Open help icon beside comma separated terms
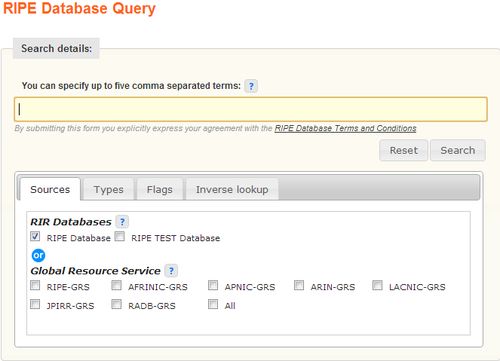Image resolution: width=500 pixels, height=361 pixels. (251, 86)
